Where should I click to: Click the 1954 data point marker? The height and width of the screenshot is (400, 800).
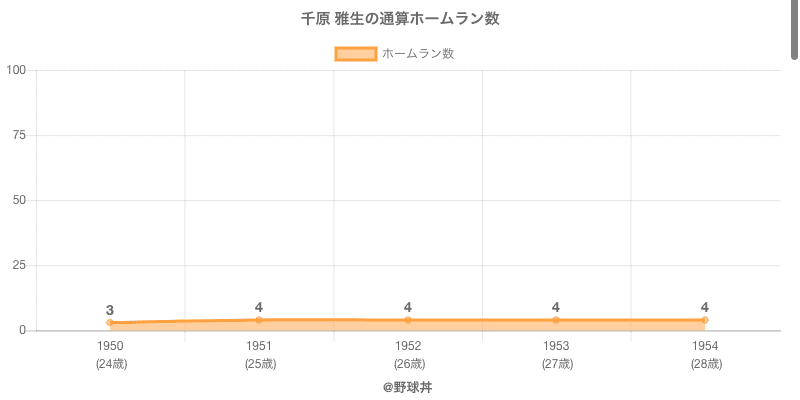pyautogui.click(x=705, y=320)
